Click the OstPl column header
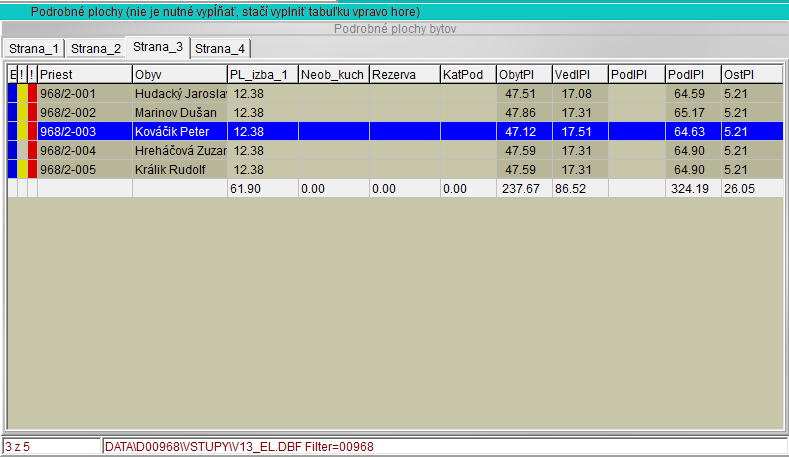The height and width of the screenshot is (457, 789). coord(752,74)
